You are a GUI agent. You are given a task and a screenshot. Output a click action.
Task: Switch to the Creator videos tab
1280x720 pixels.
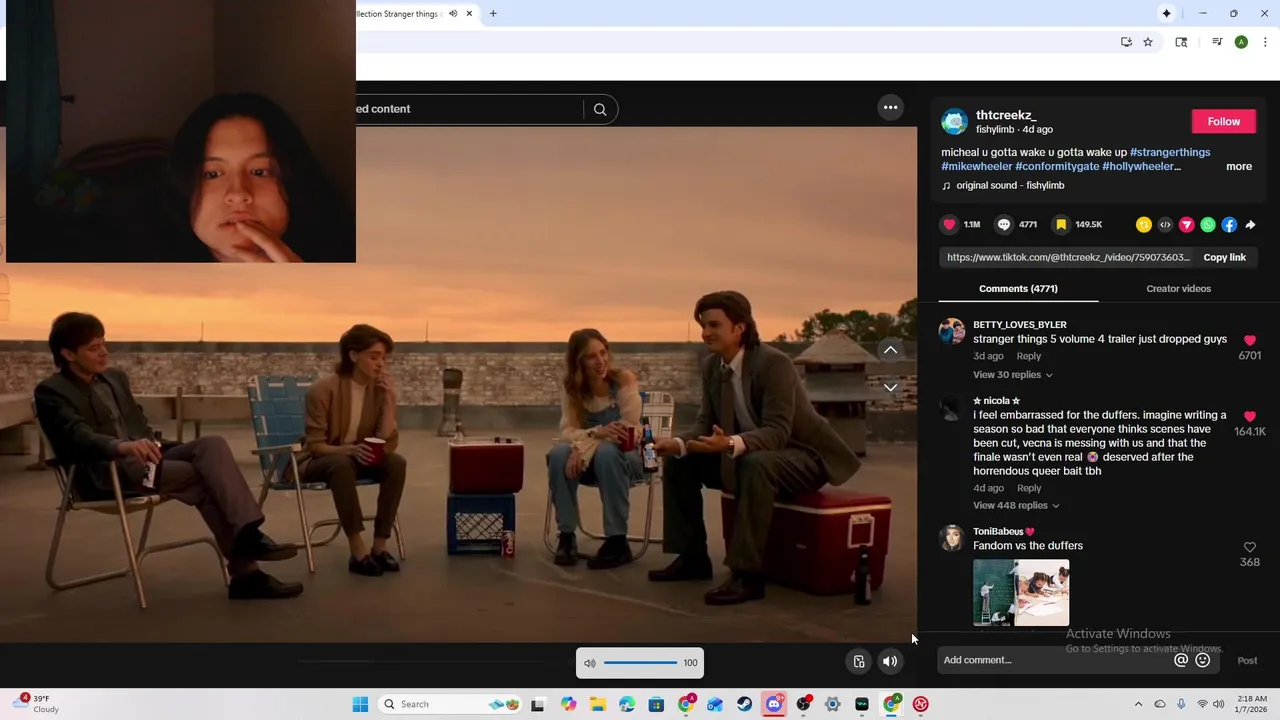[1178, 288]
